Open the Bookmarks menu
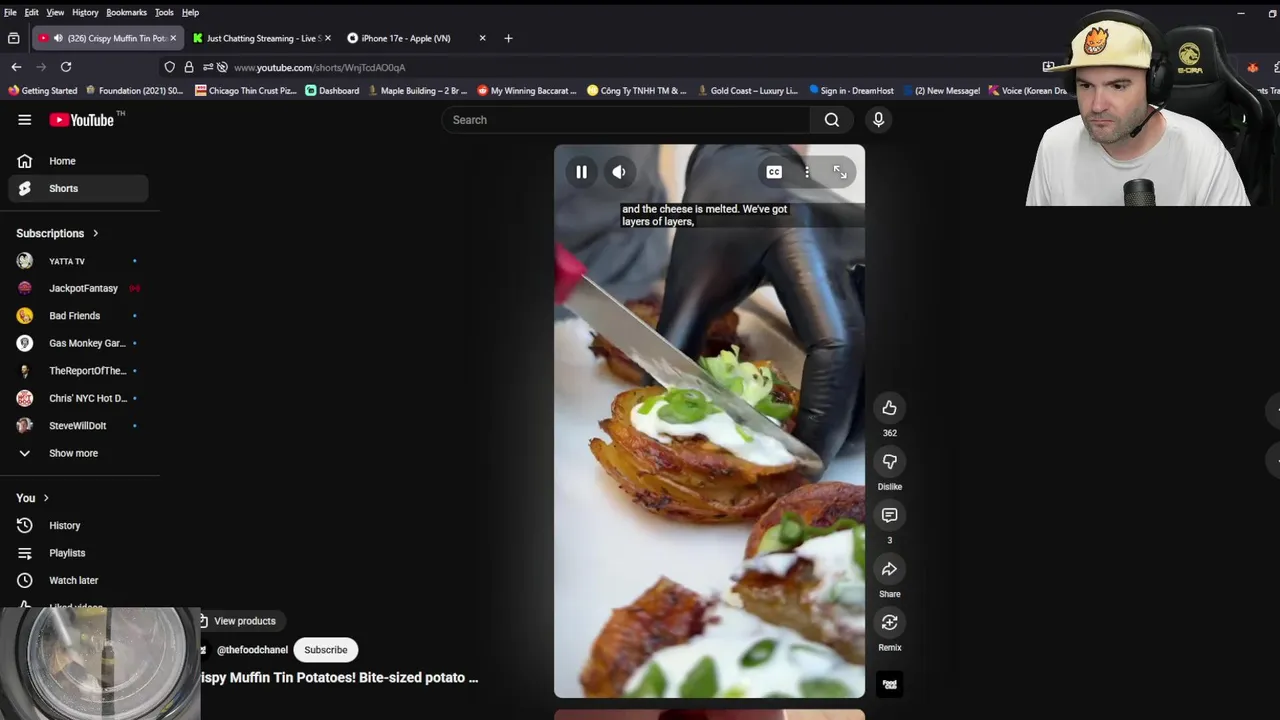Viewport: 1280px width, 720px height. click(x=126, y=12)
